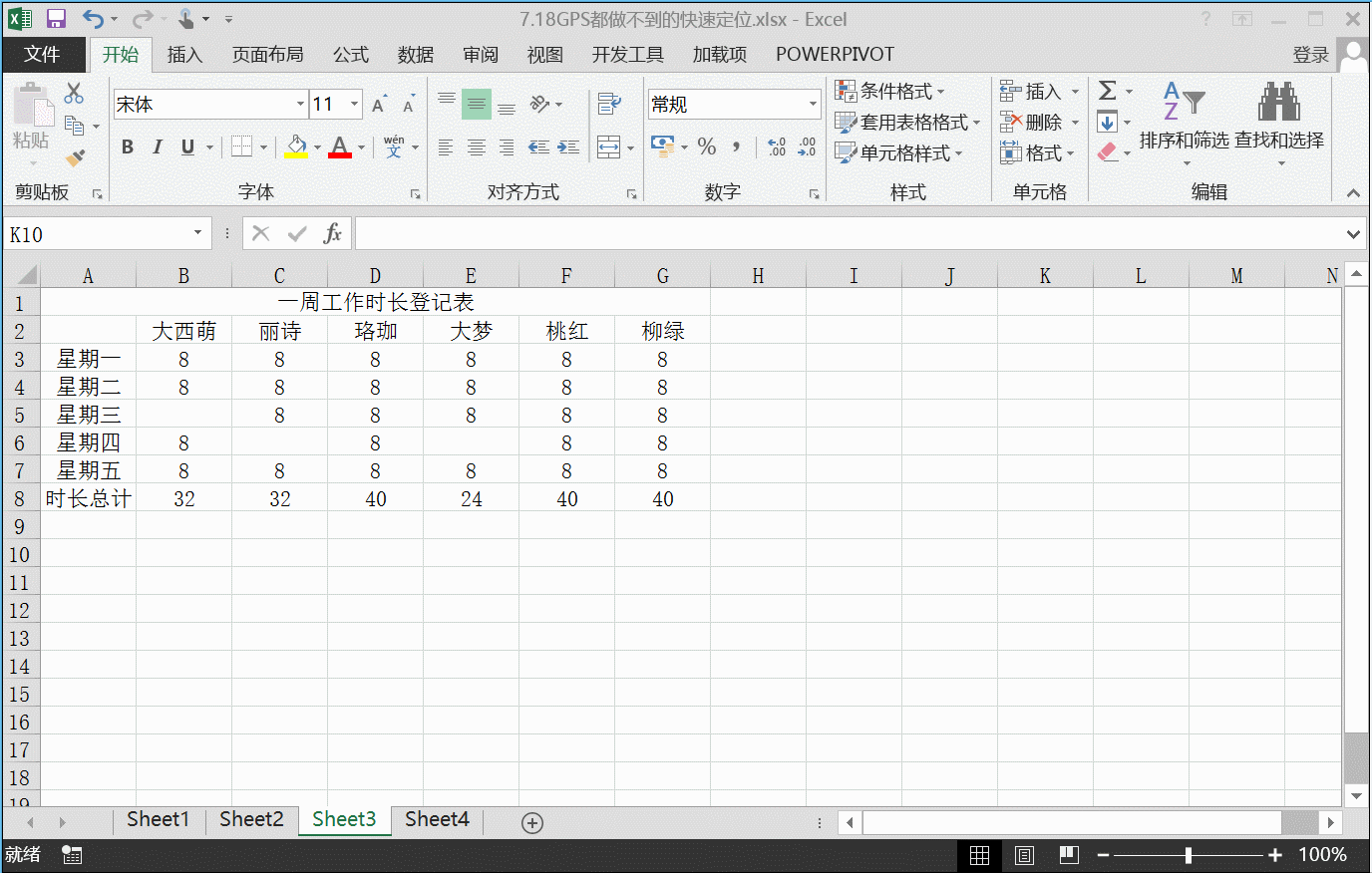The height and width of the screenshot is (873, 1372).
Task: Click the Insert Function (fx) icon
Action: tap(333, 232)
